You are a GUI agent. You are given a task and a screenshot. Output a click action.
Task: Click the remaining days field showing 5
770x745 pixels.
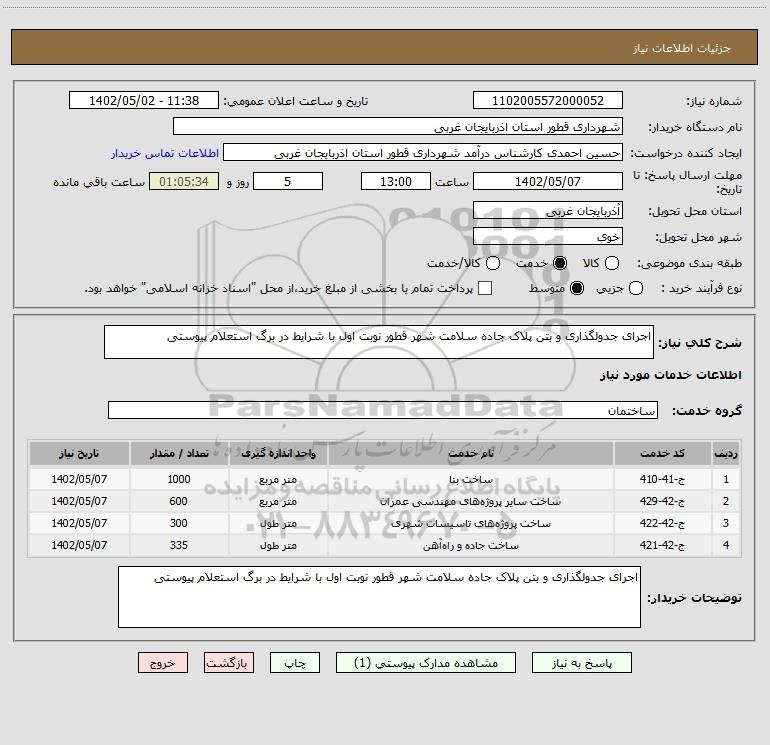(x=288, y=181)
